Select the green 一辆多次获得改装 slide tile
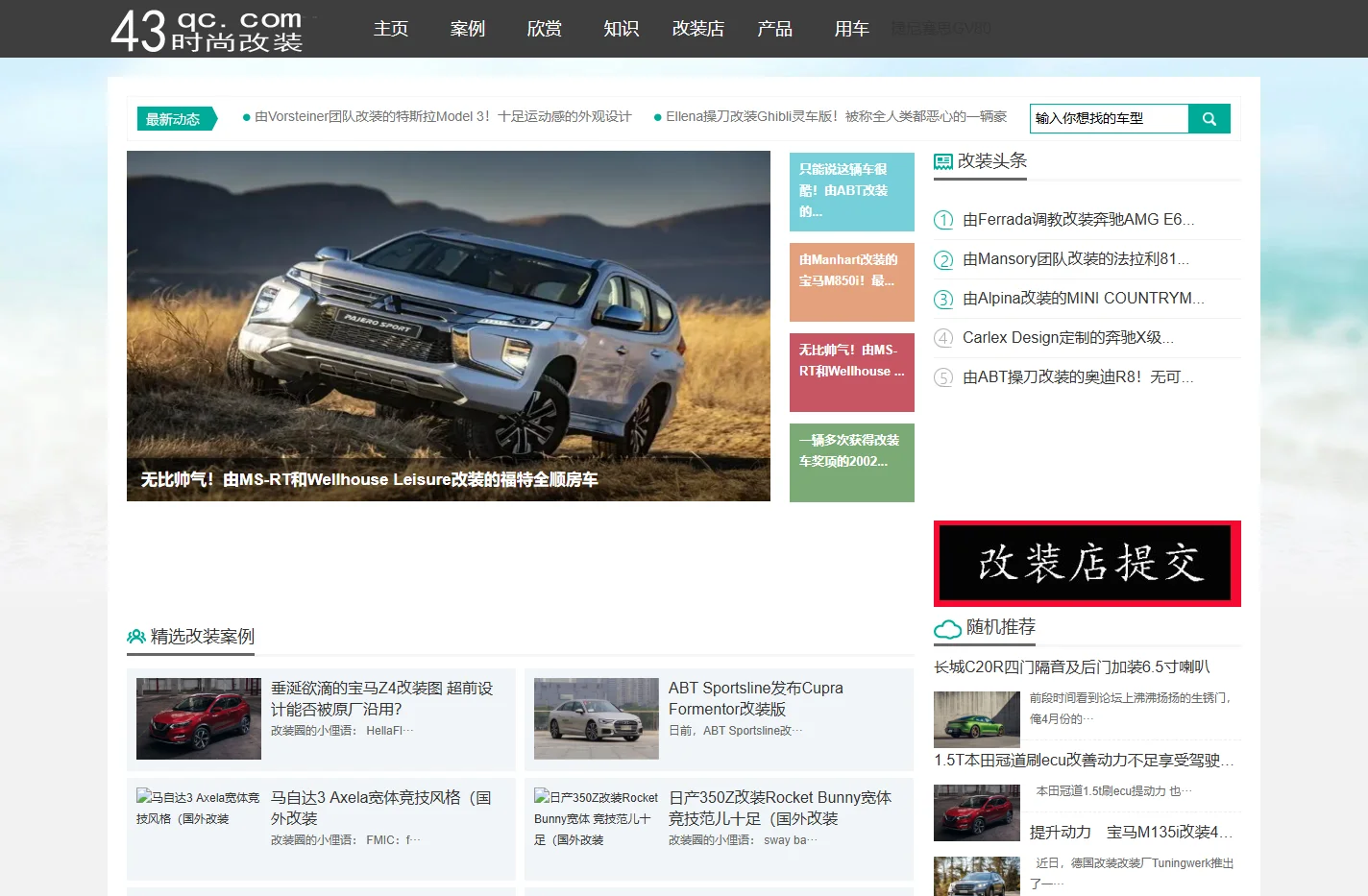The height and width of the screenshot is (896, 1368). (852, 462)
